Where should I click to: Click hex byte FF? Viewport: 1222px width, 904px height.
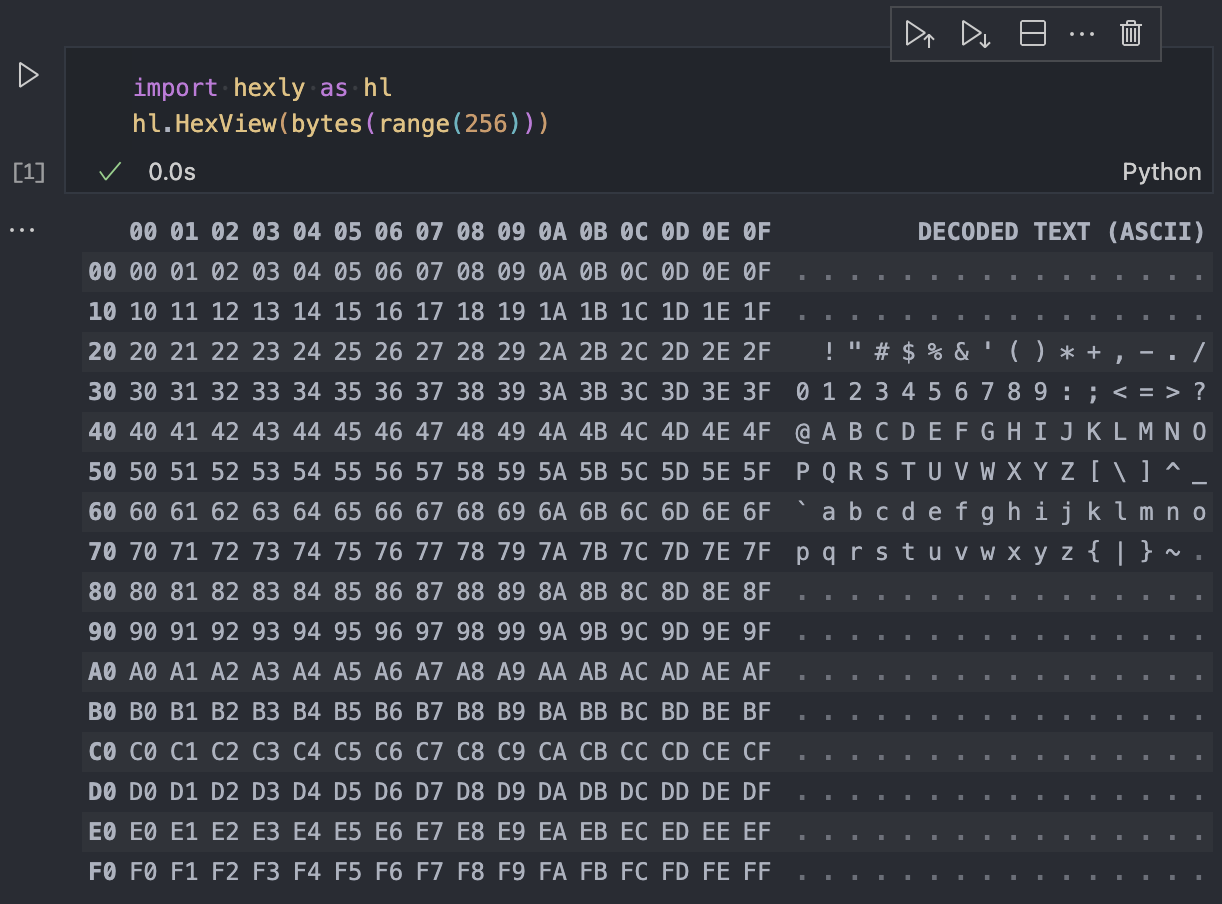coord(757,872)
